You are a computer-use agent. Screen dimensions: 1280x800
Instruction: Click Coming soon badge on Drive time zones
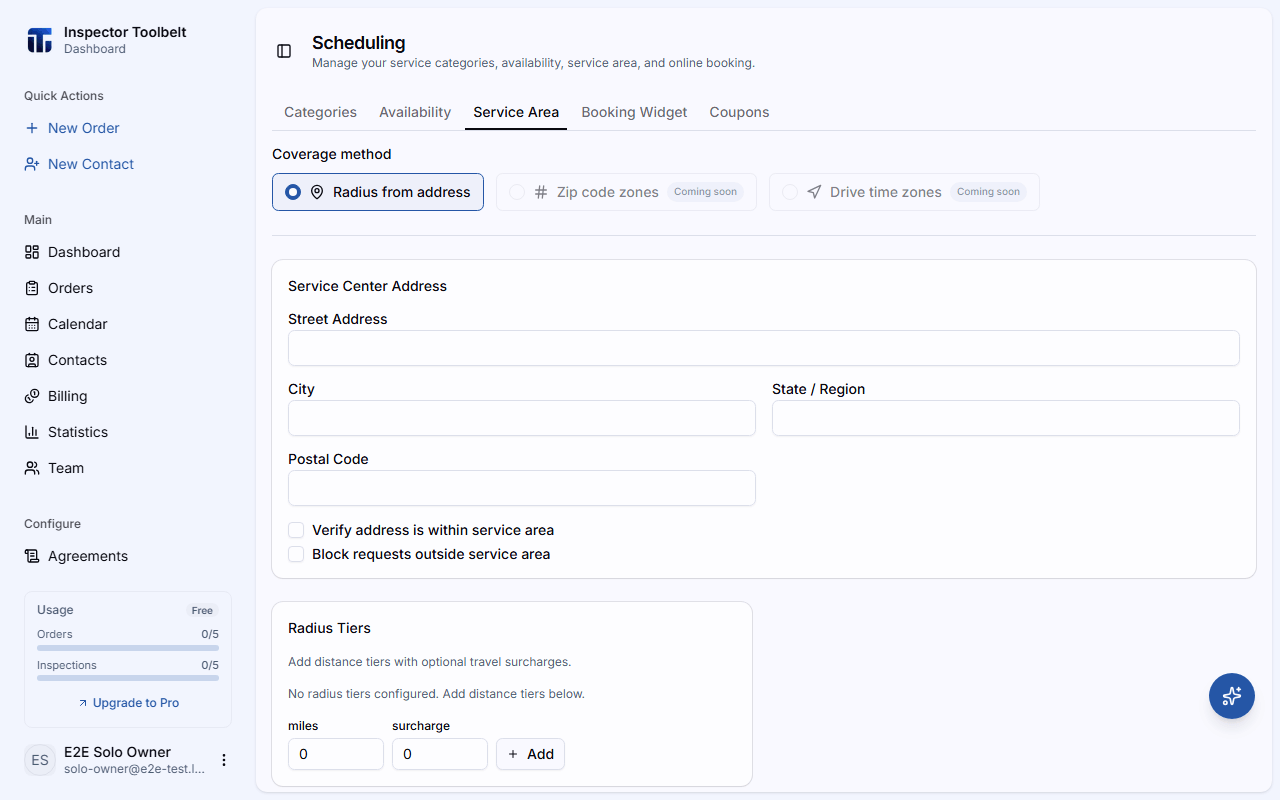coord(988,192)
